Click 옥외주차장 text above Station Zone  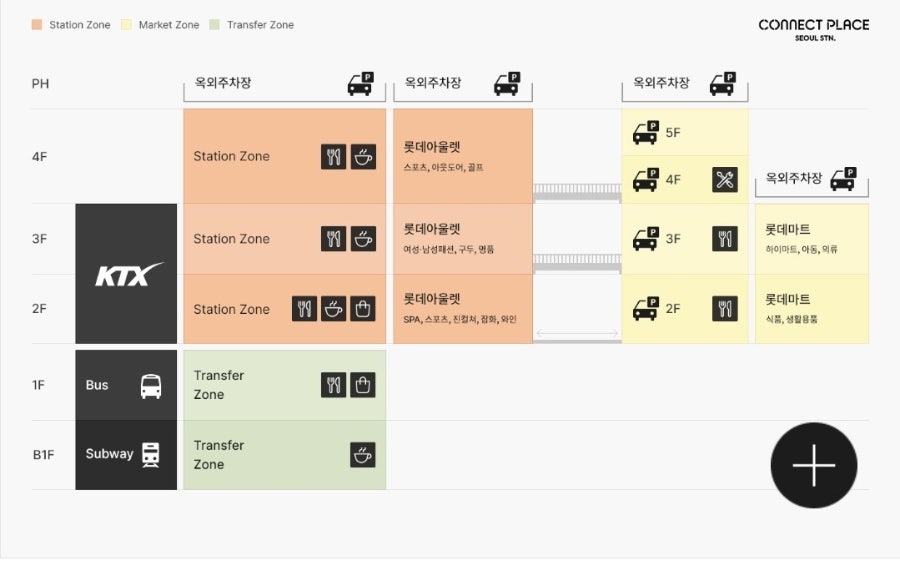(223, 83)
